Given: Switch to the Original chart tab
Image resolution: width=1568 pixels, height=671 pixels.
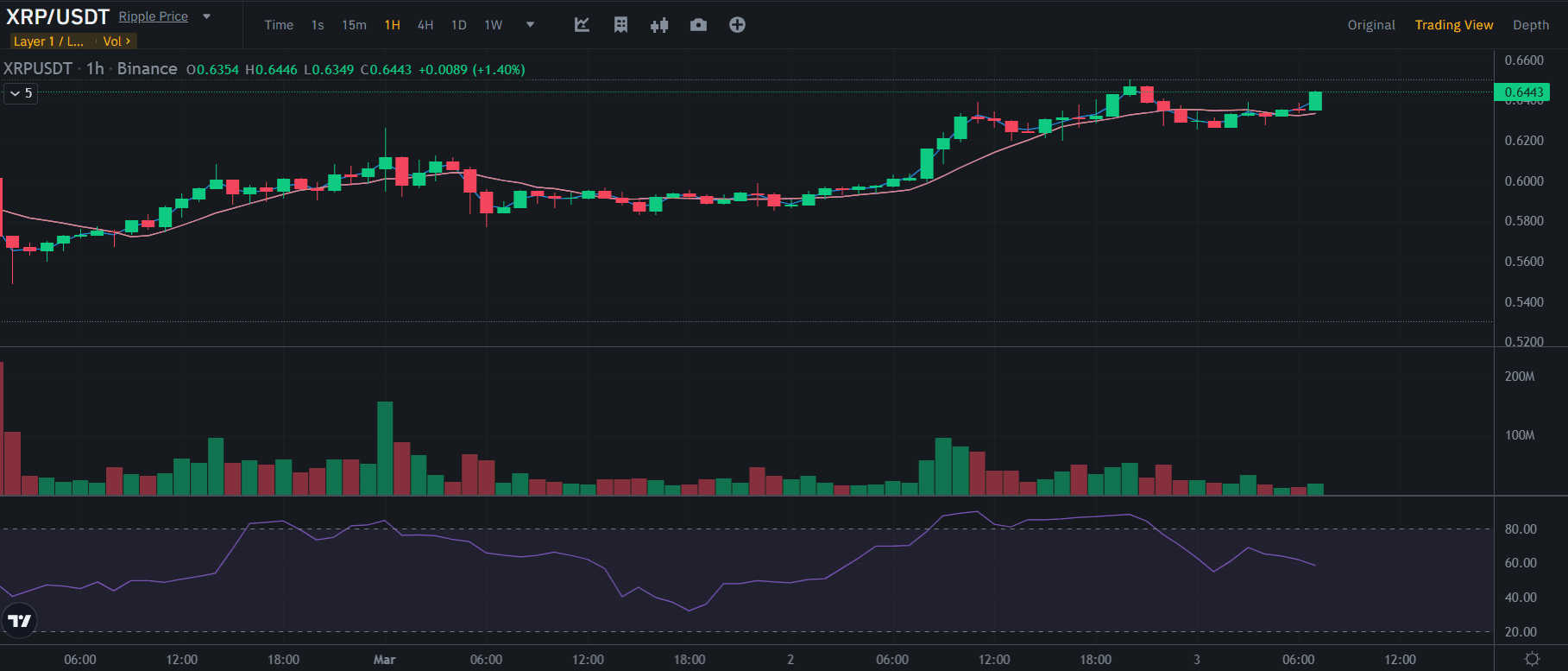Looking at the screenshot, I should coord(1370,25).
